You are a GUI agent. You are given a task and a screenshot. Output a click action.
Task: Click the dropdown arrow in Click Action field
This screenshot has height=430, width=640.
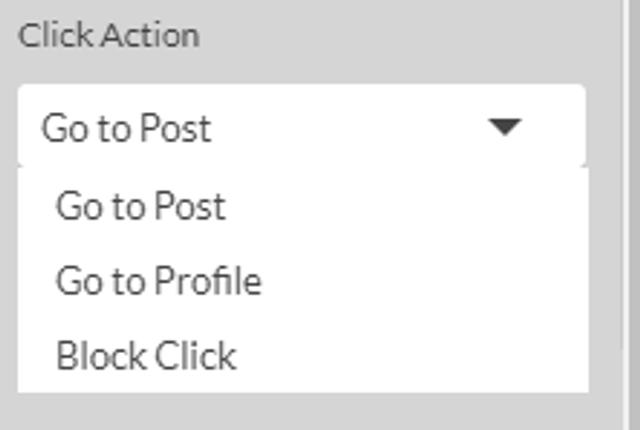pos(505,127)
